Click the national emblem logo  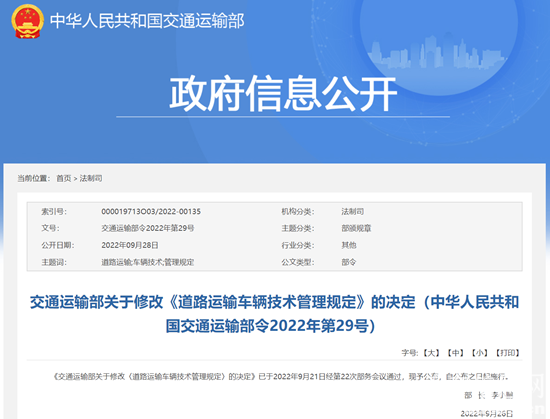point(28,21)
